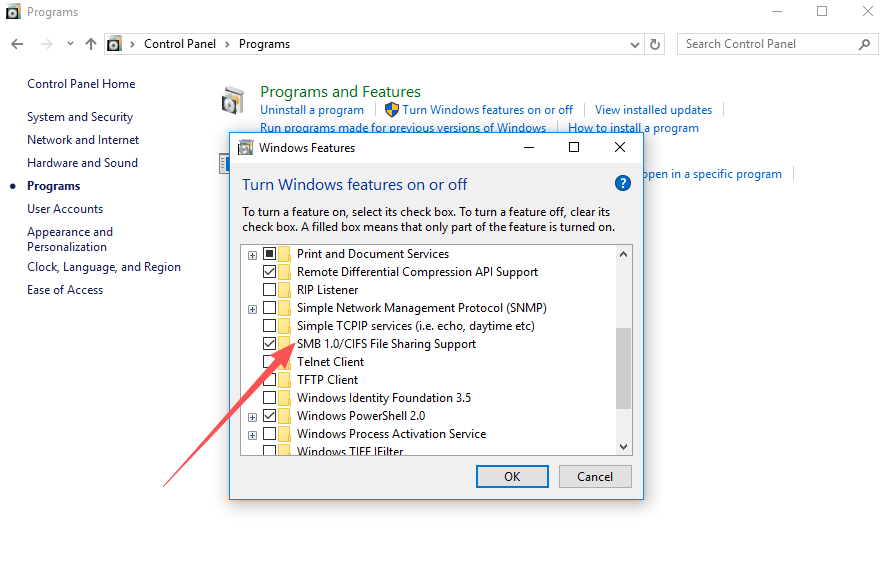Screen dimensions: 887x582
Task: Expand Windows Process Activation Service node
Action: (252, 436)
